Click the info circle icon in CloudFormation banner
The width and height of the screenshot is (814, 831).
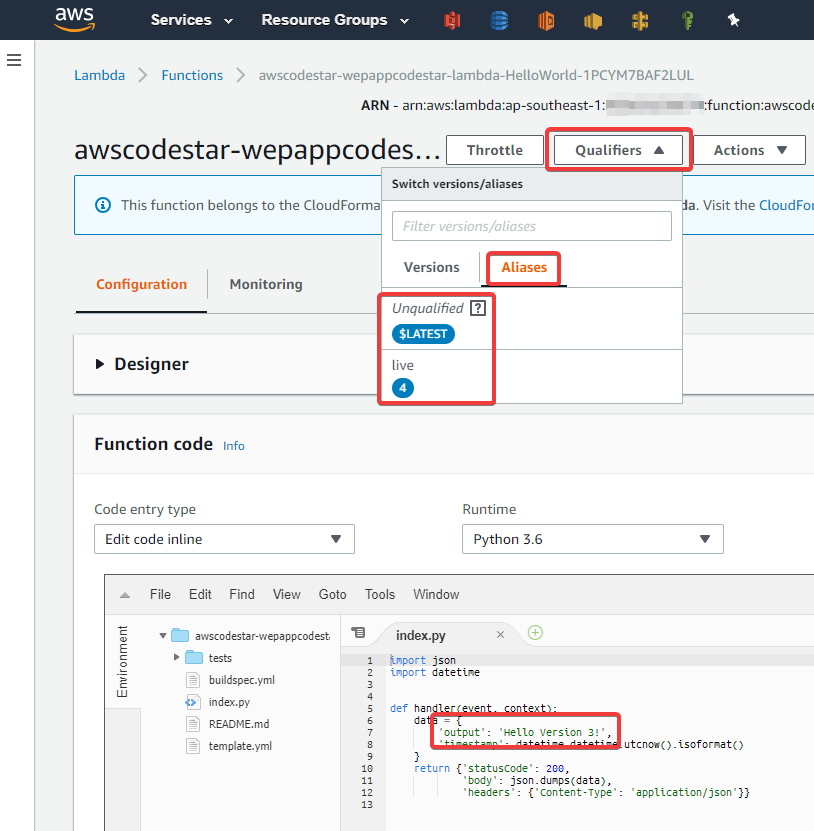103,205
